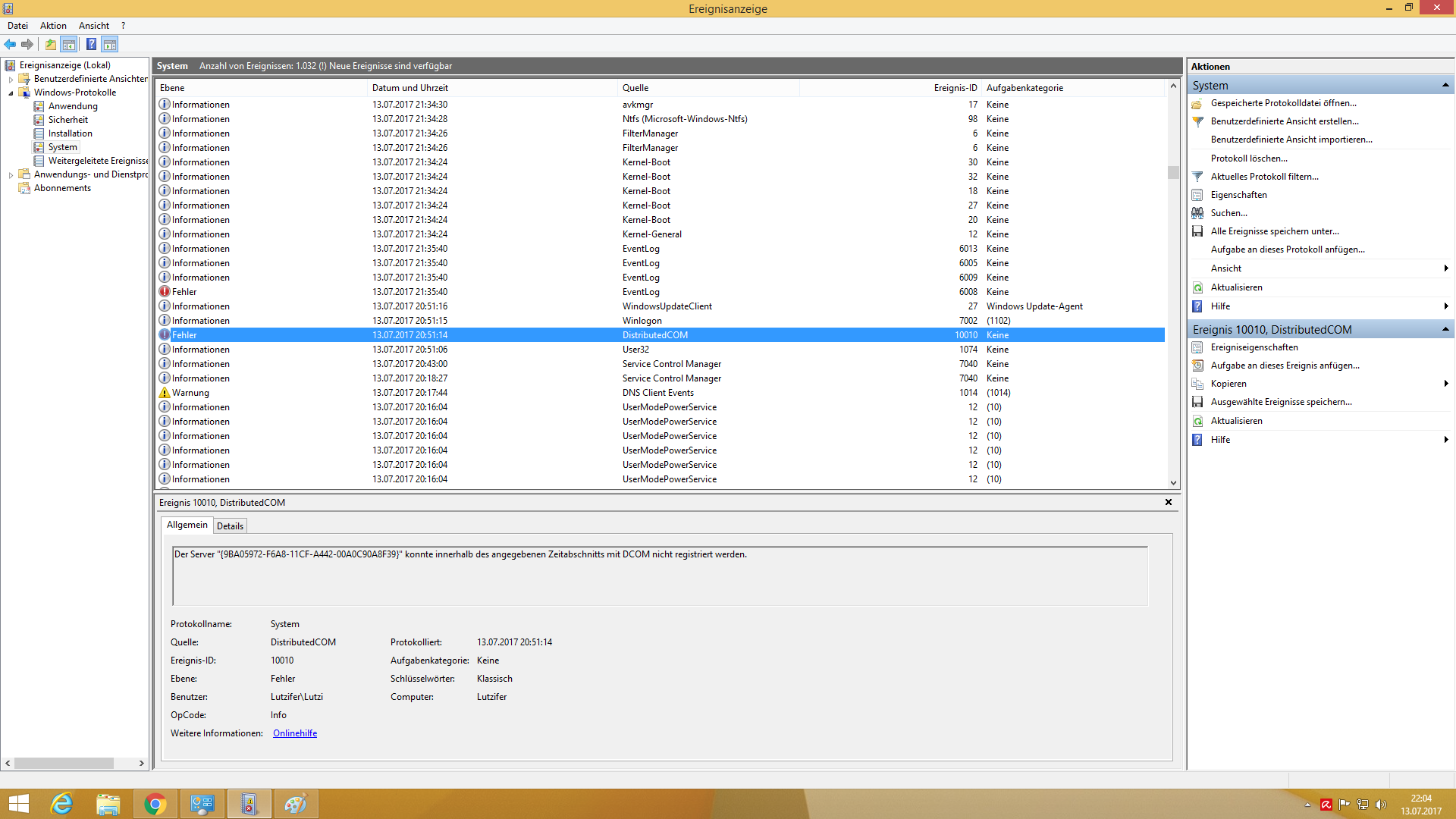Click the blue Back arrow in toolbar
The image size is (1456, 819).
point(10,44)
